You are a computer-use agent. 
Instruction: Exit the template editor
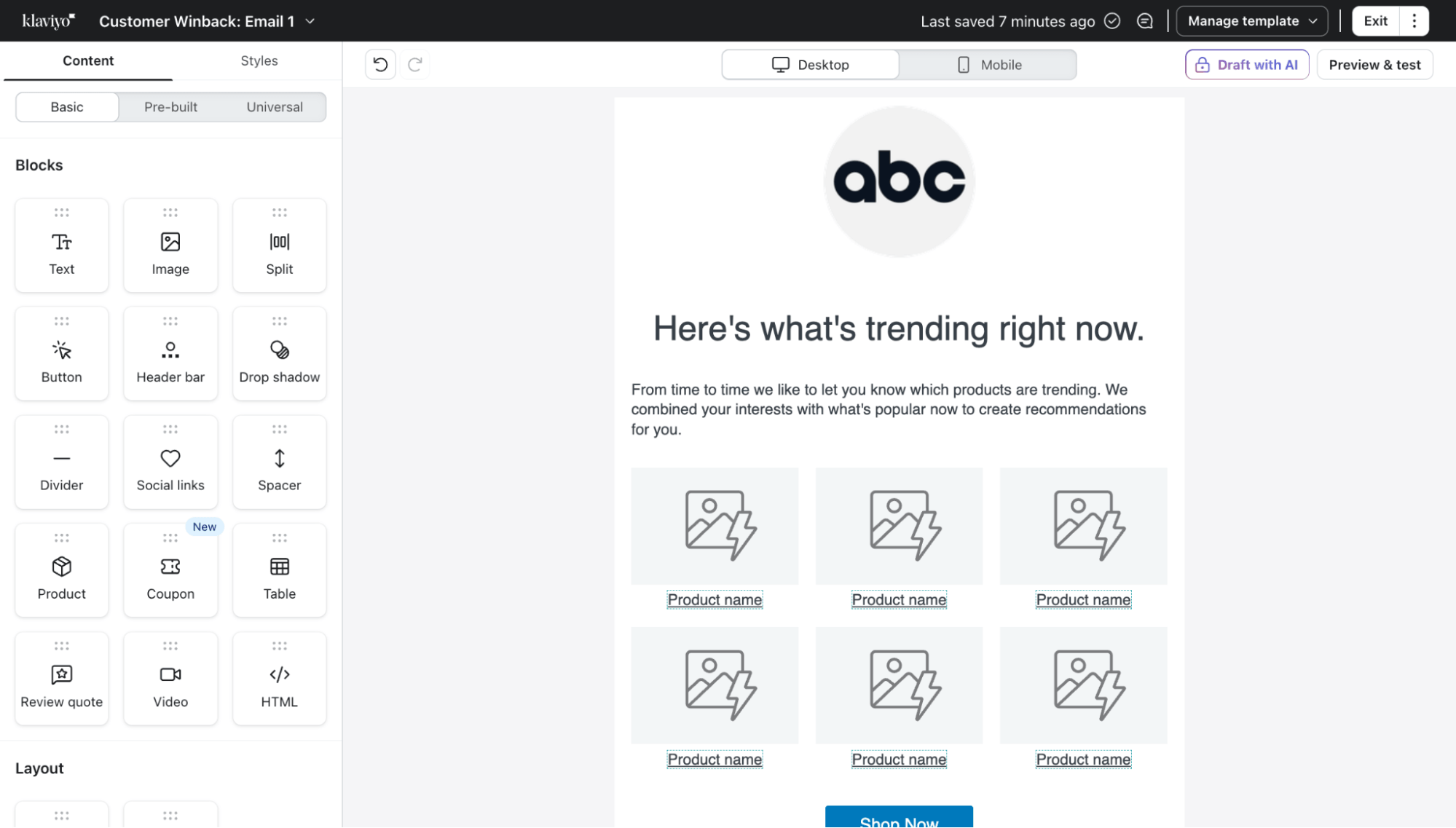point(1376,21)
